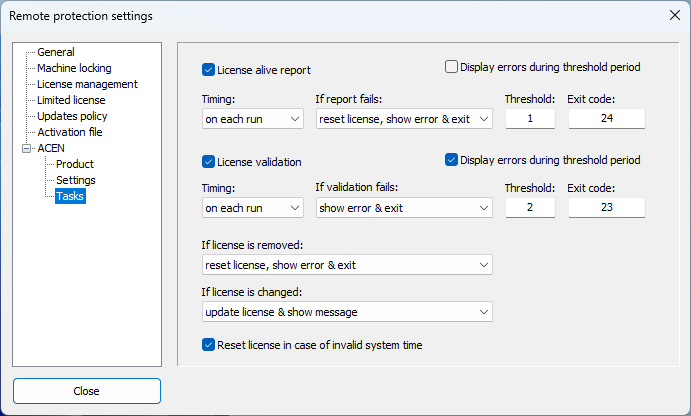Select the Tasks tree item
This screenshot has height=416, width=691.
pyautogui.click(x=70, y=196)
